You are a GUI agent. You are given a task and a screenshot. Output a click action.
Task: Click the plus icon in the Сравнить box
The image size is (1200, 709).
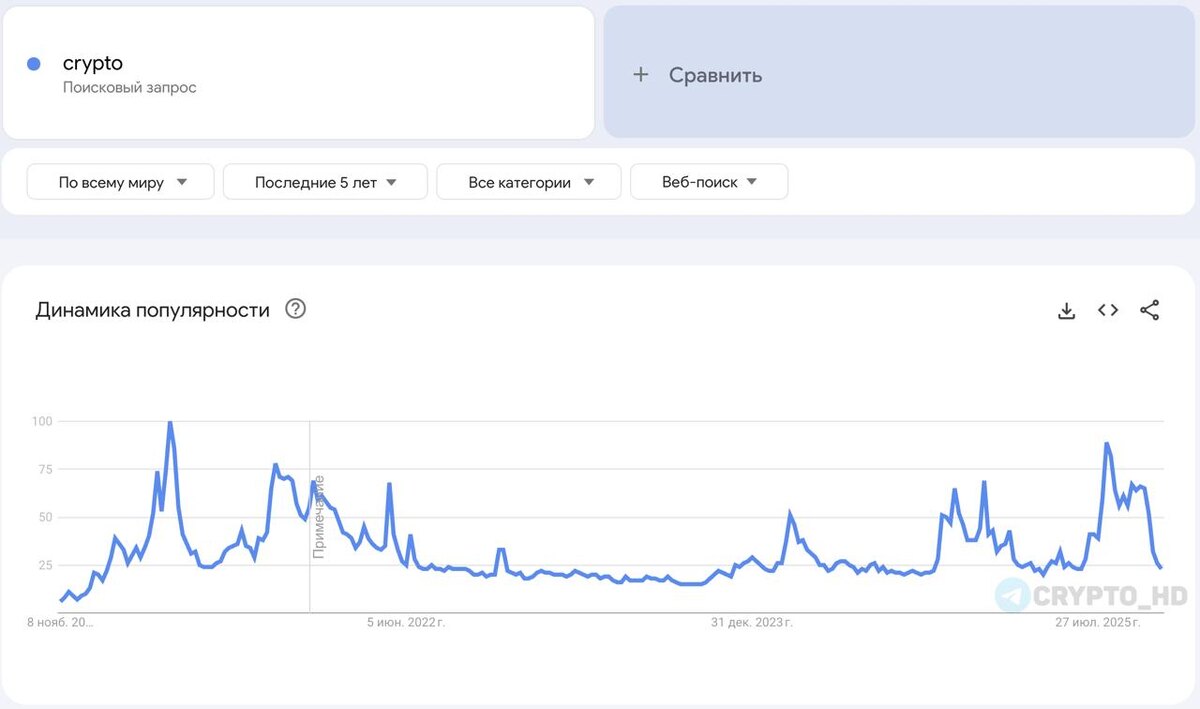pos(641,75)
